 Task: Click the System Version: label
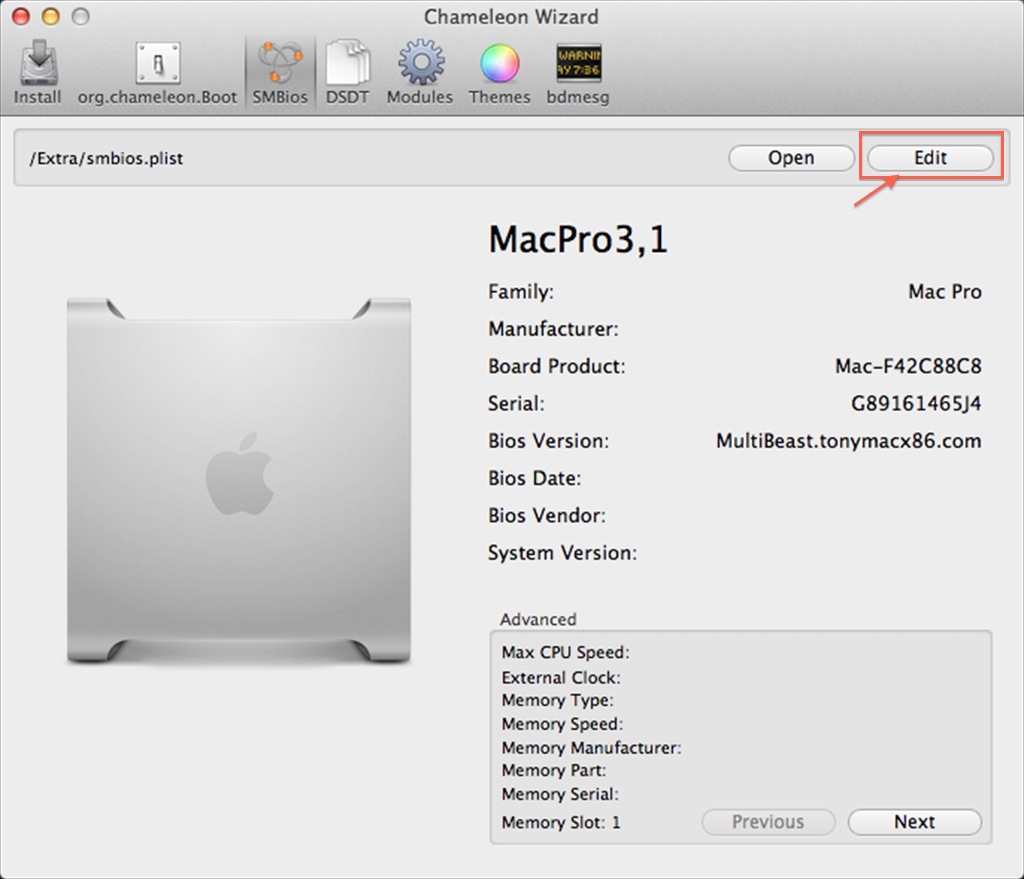click(x=562, y=553)
